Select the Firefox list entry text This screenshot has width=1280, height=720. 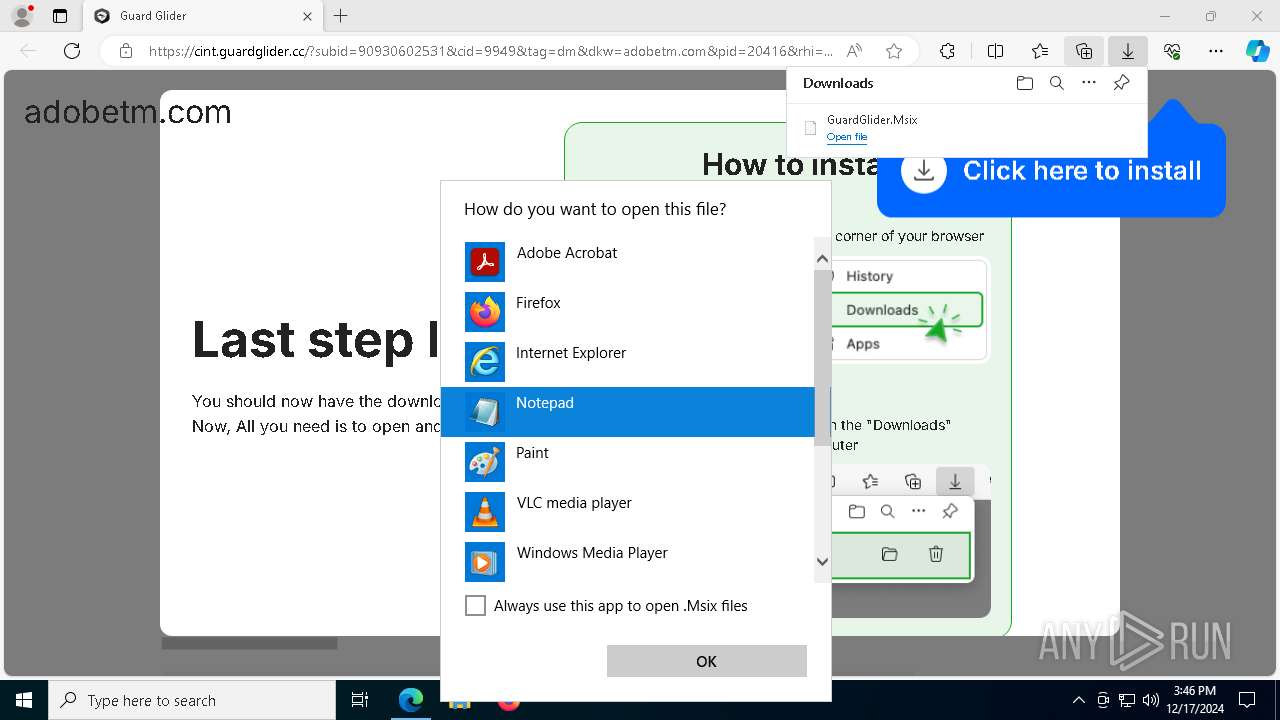538,303
